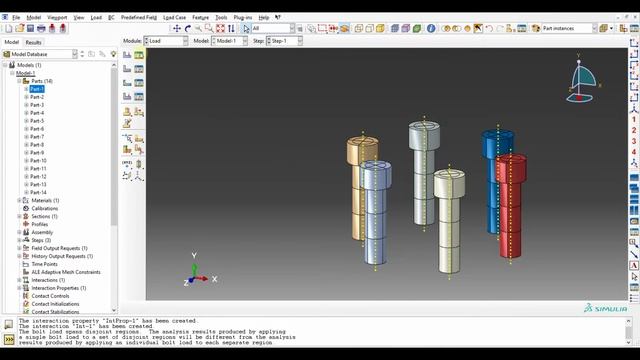Expand the Assembly node
The image size is (640, 360).
pos(19,232)
